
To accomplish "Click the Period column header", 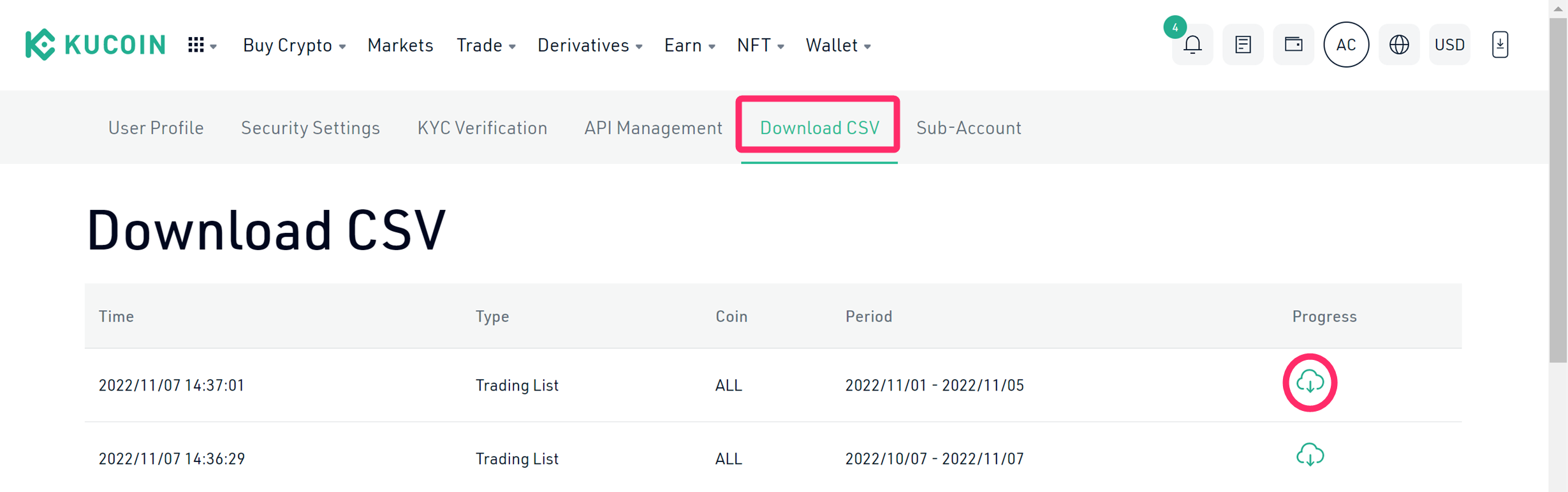I will click(x=868, y=317).
